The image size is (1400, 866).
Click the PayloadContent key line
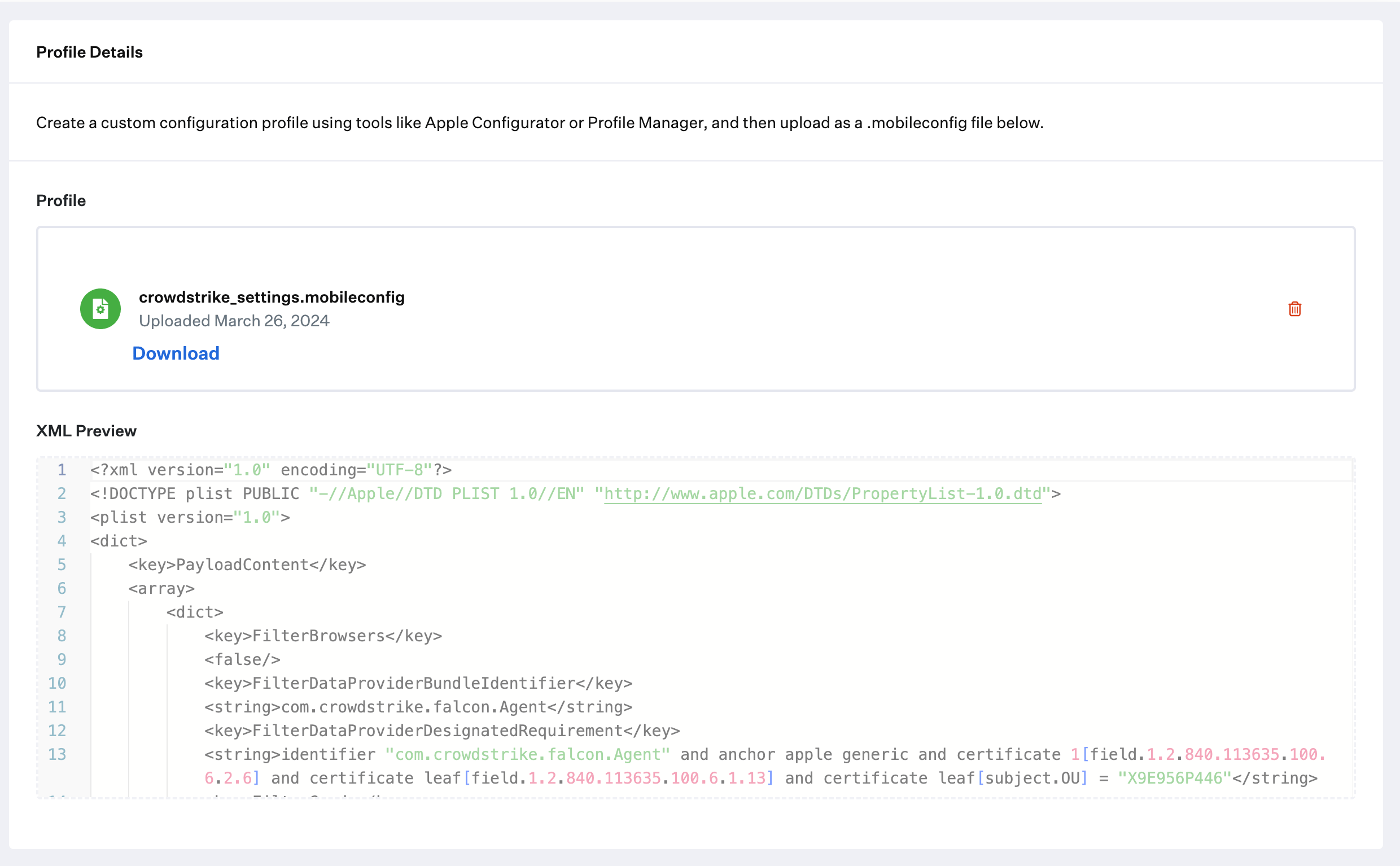click(x=247, y=565)
